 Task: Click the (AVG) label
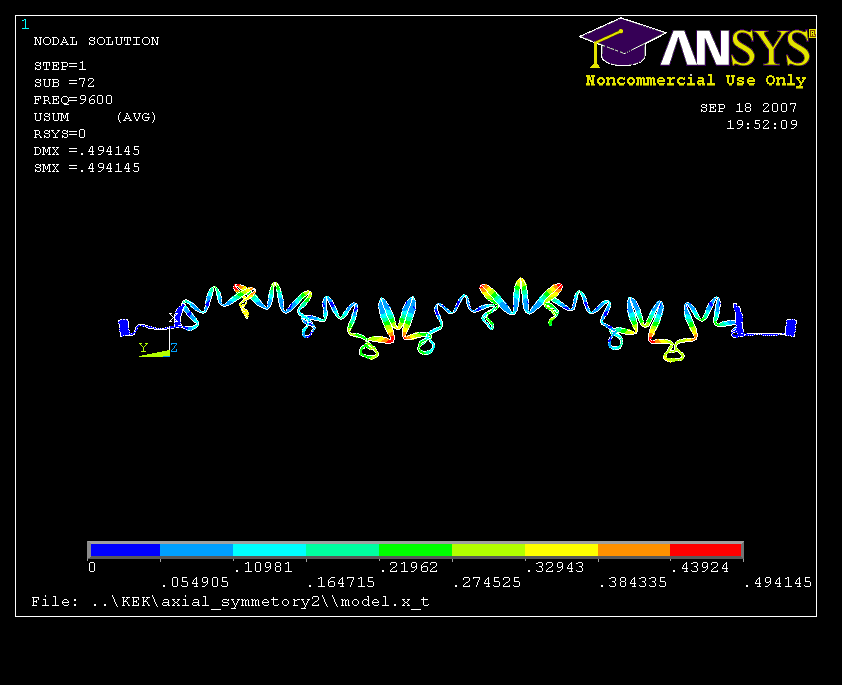tap(136, 117)
